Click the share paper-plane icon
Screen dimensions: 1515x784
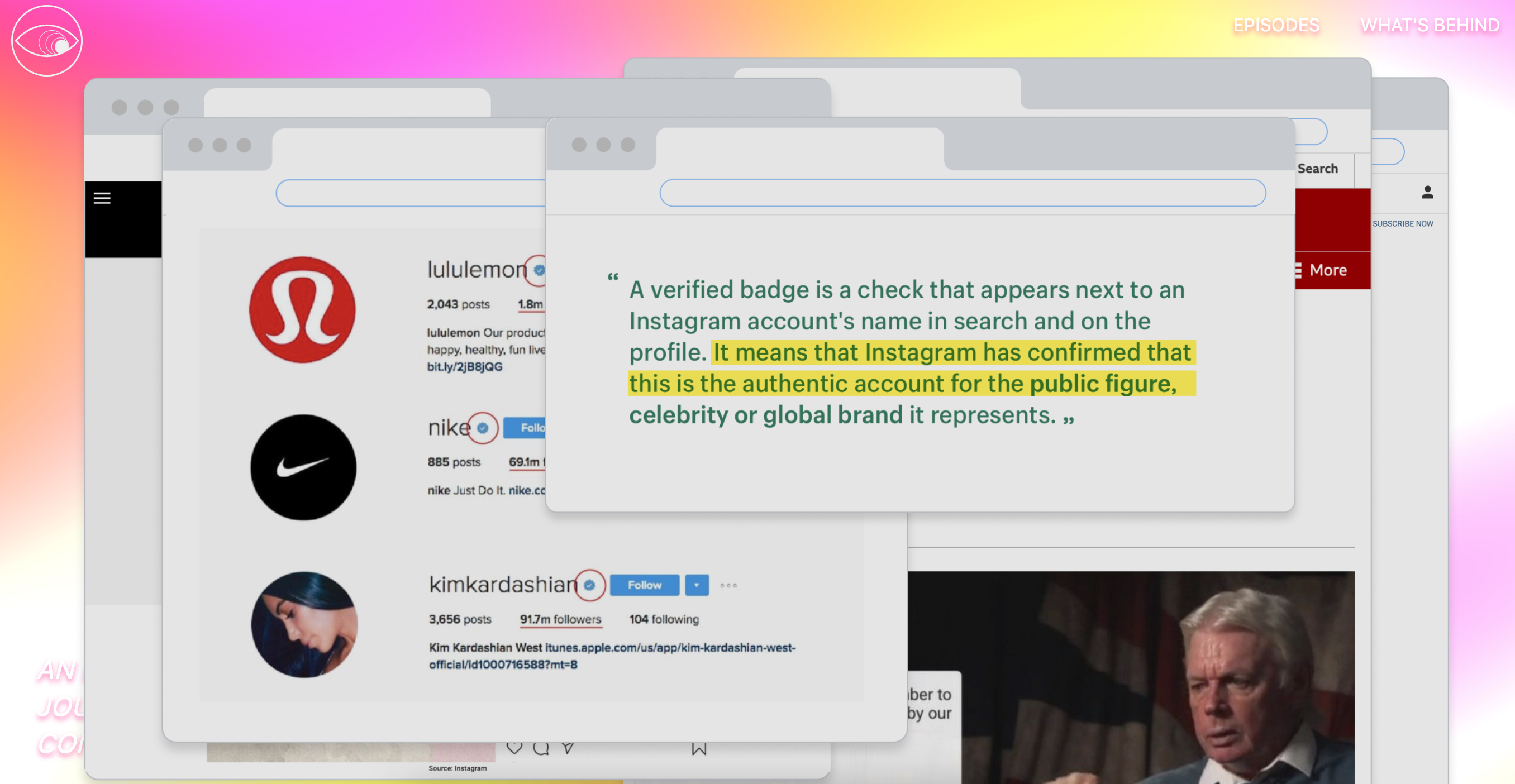tap(568, 748)
